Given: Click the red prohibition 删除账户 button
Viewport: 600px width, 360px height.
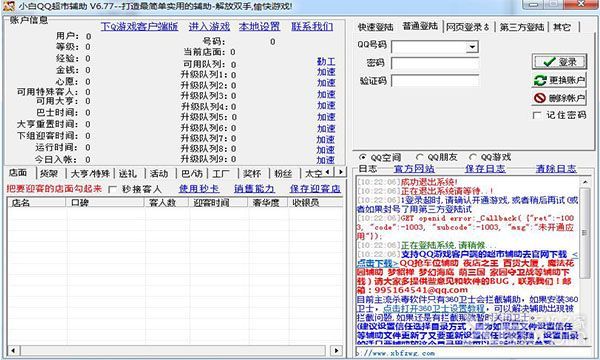Looking at the screenshot, I should click(x=559, y=98).
